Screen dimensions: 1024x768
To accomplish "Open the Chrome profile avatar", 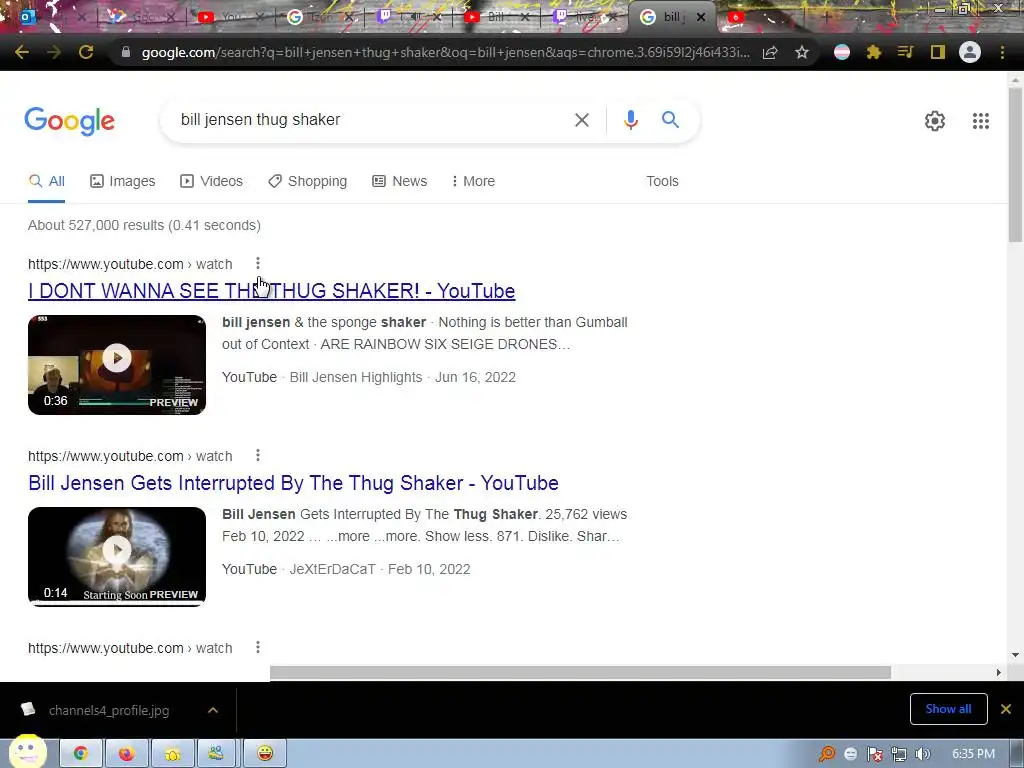I will [x=970, y=52].
